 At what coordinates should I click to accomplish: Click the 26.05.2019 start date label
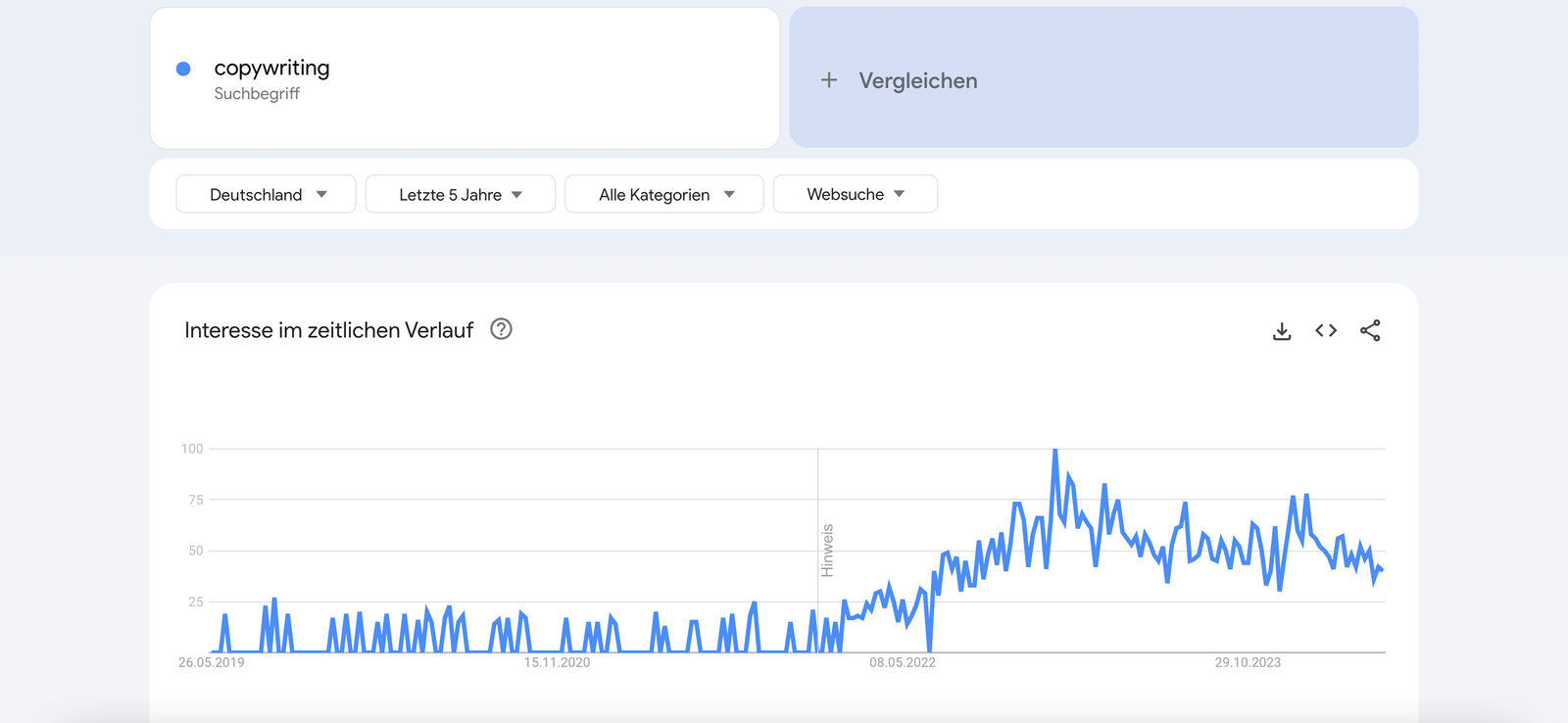point(212,663)
